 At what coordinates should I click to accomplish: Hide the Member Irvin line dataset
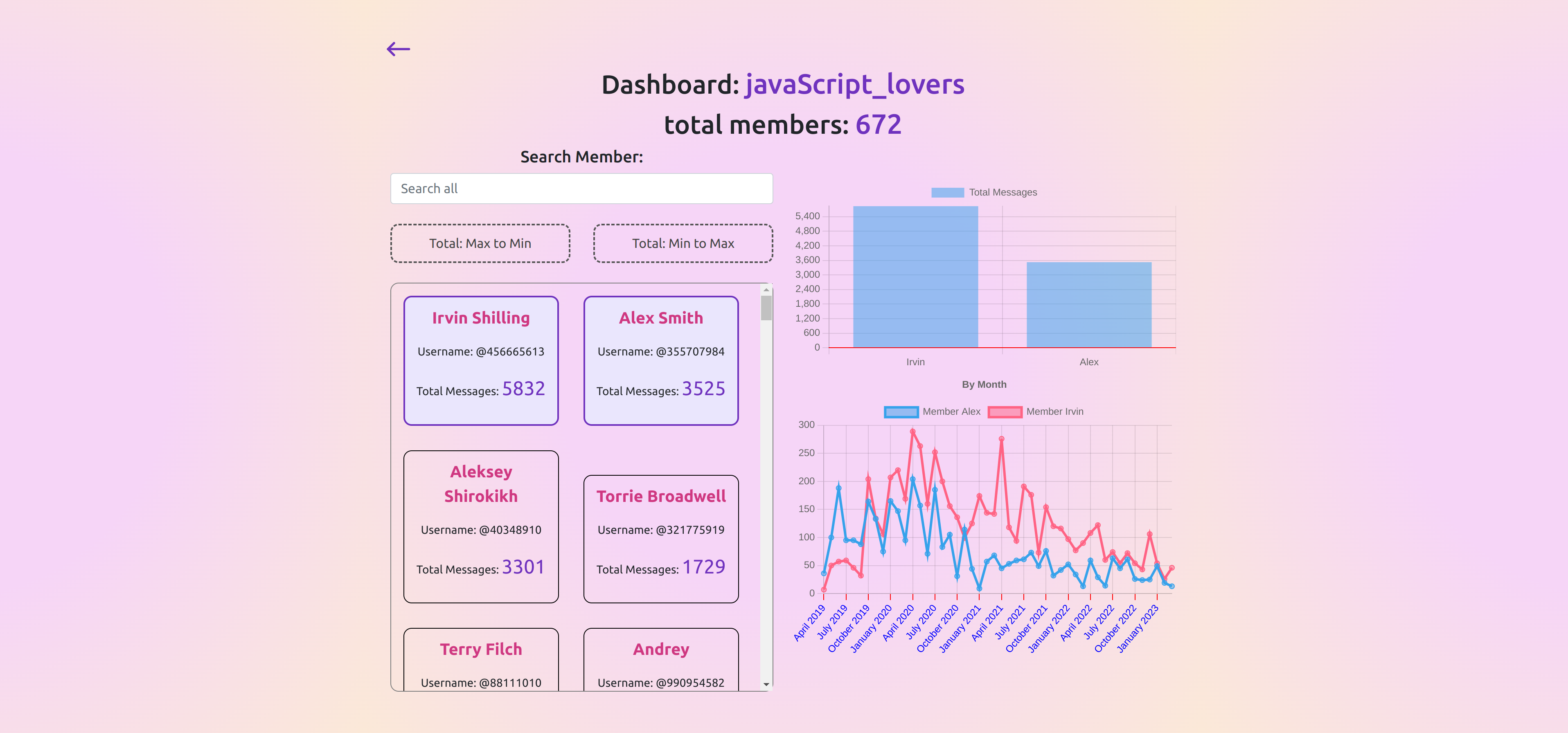(x=1005, y=412)
